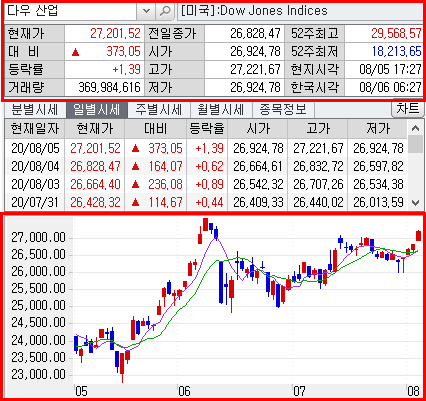Click the 06 month marker on chart axis

pyautogui.click(x=184, y=391)
